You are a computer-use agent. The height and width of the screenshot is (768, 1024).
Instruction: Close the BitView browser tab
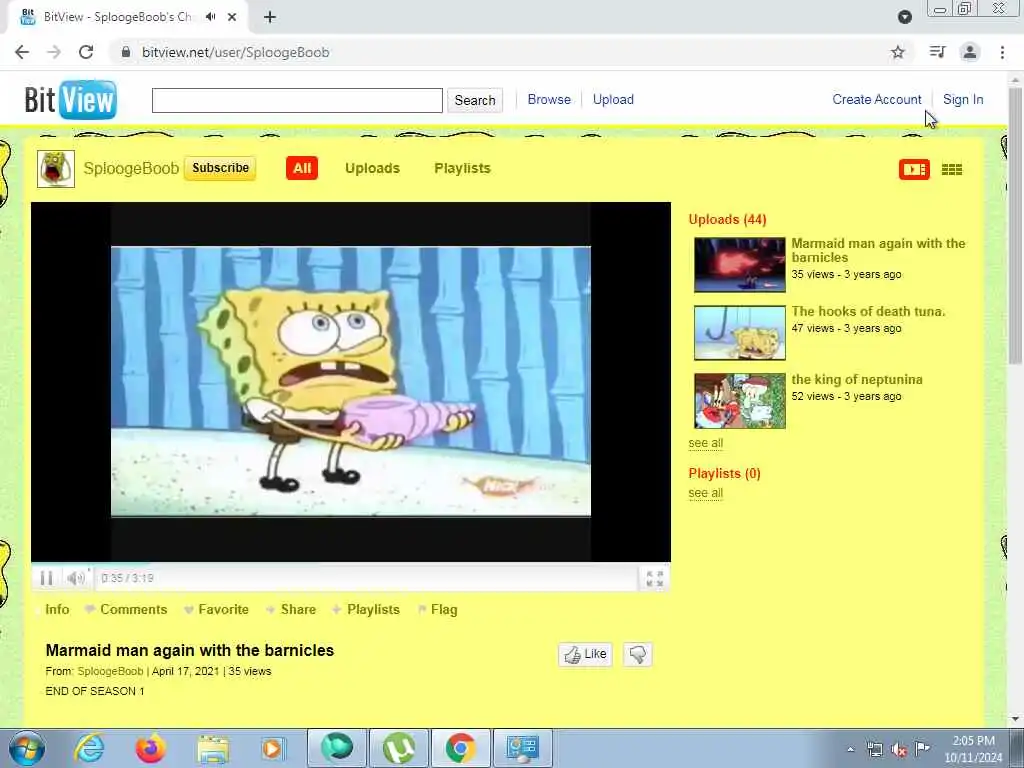pyautogui.click(x=232, y=18)
